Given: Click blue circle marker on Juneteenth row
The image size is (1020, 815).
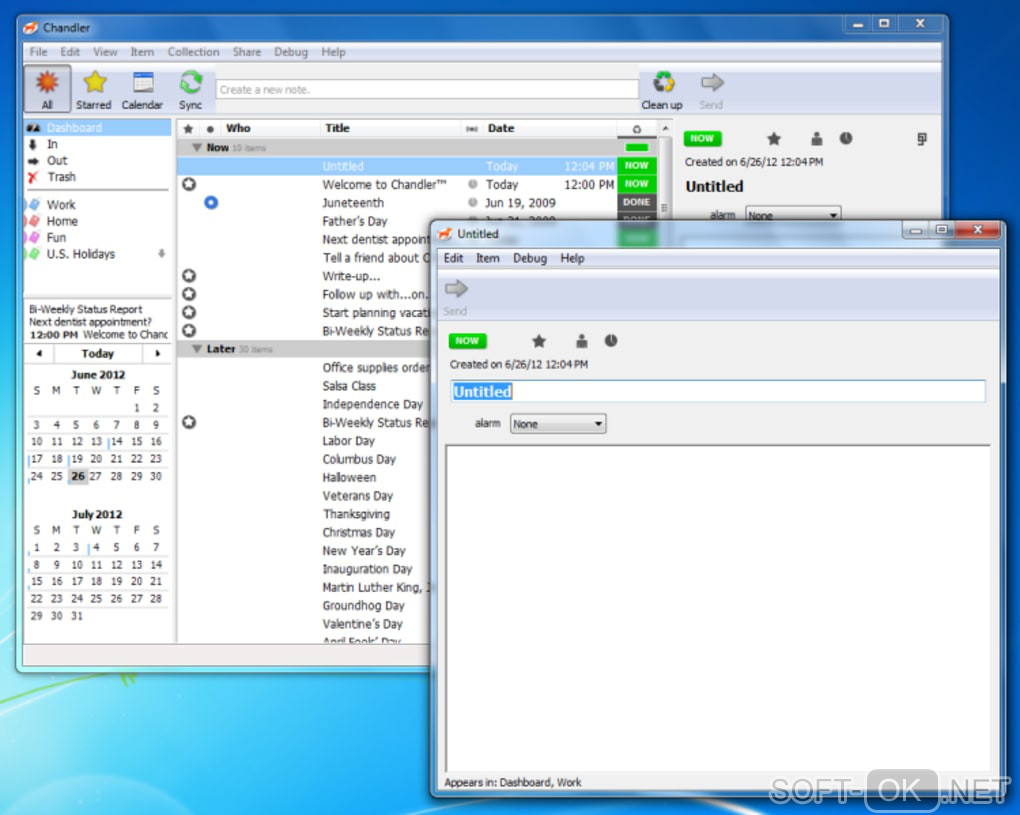Looking at the screenshot, I should coord(211,202).
